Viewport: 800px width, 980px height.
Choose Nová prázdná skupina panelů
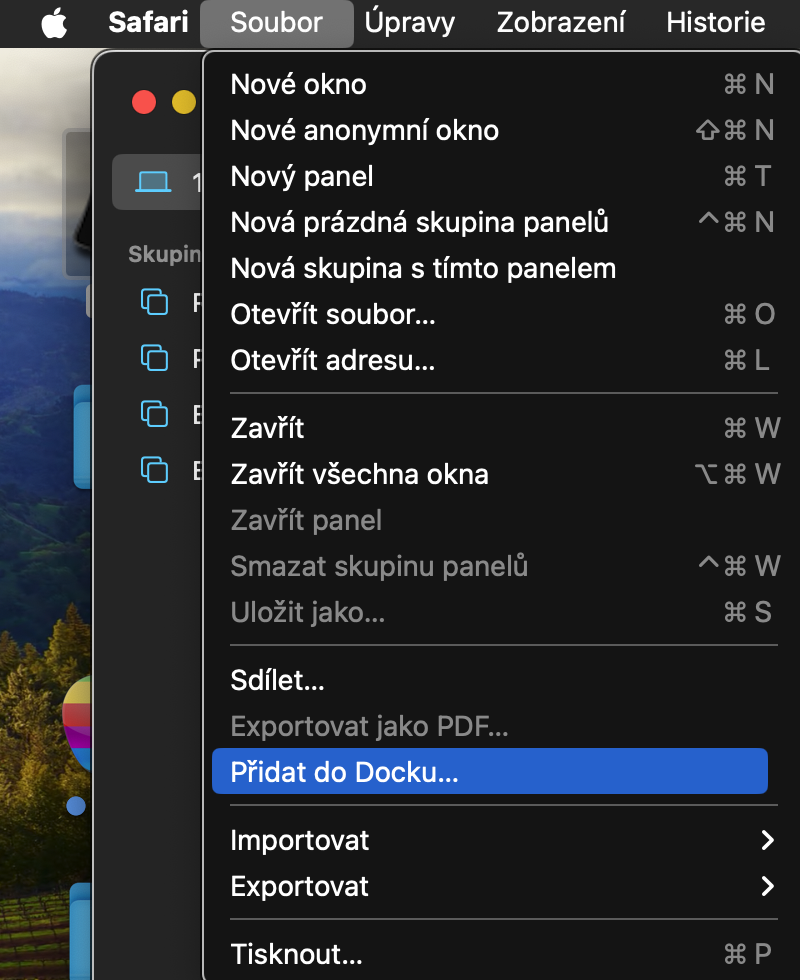419,222
